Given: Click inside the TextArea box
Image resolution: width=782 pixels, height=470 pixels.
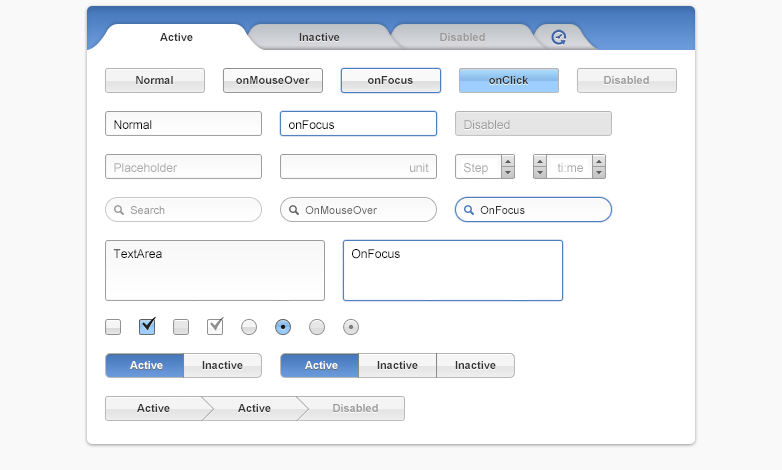Looking at the screenshot, I should tap(215, 270).
